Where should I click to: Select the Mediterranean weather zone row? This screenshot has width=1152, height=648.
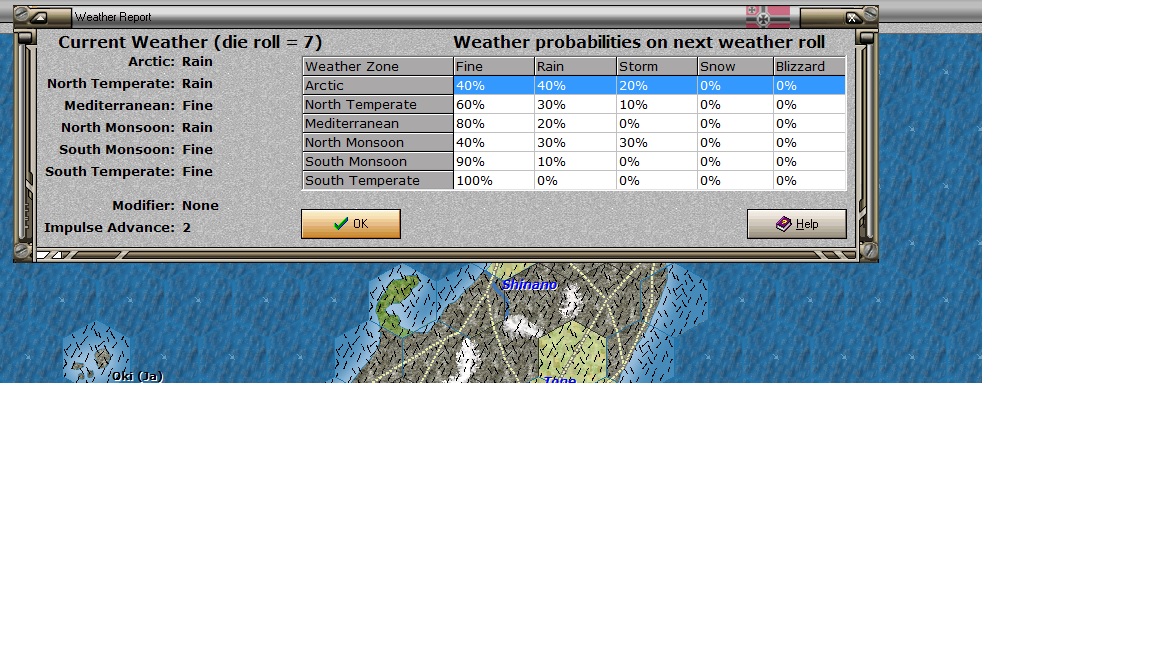(x=377, y=123)
